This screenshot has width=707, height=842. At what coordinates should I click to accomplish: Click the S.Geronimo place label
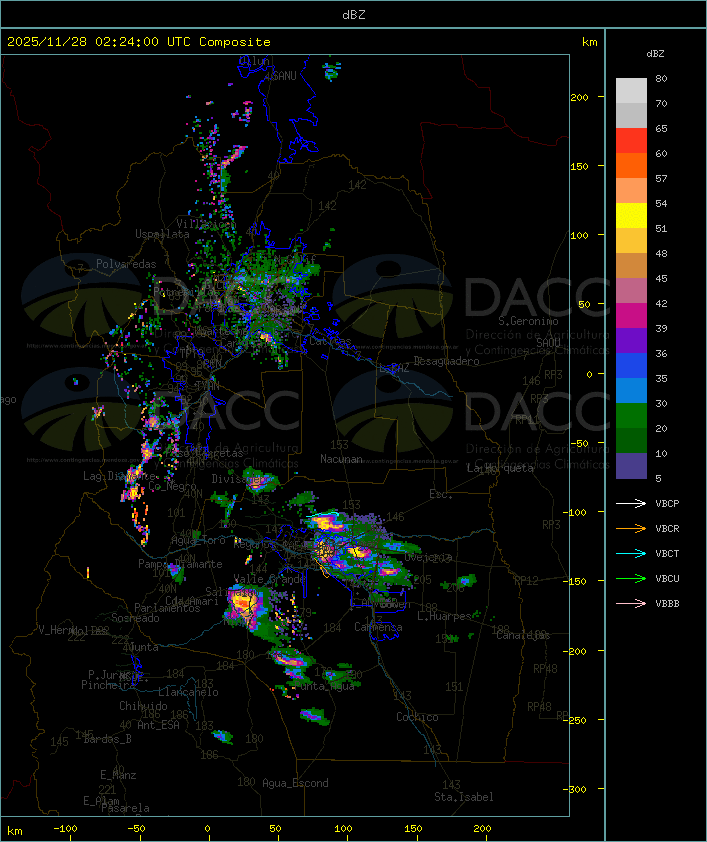528,321
